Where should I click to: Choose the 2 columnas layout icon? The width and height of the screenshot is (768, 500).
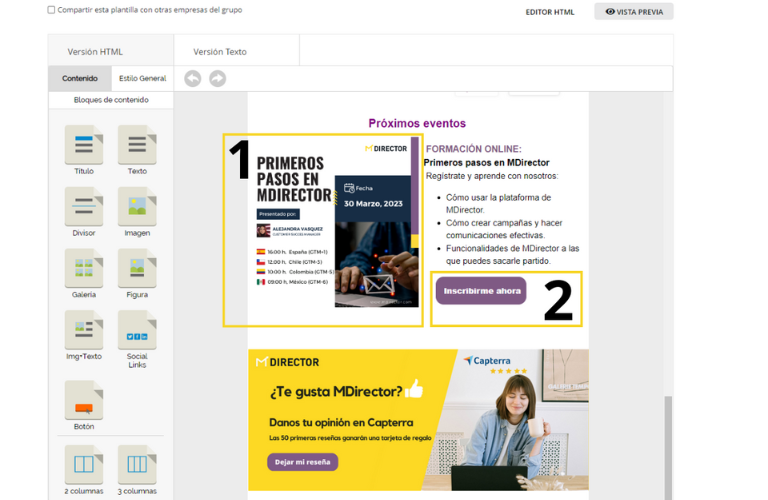point(84,464)
